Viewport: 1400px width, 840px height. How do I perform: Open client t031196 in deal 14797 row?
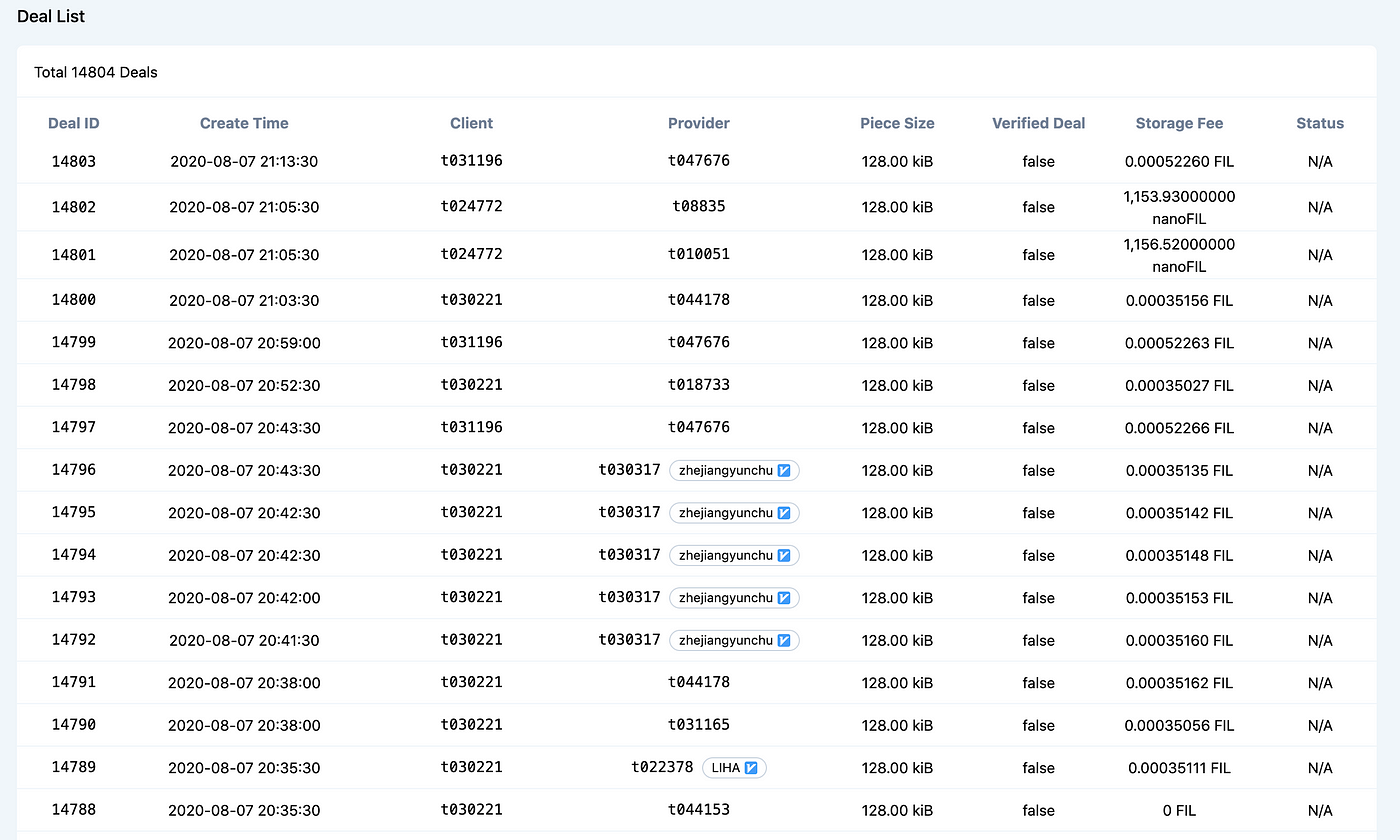[x=472, y=427]
